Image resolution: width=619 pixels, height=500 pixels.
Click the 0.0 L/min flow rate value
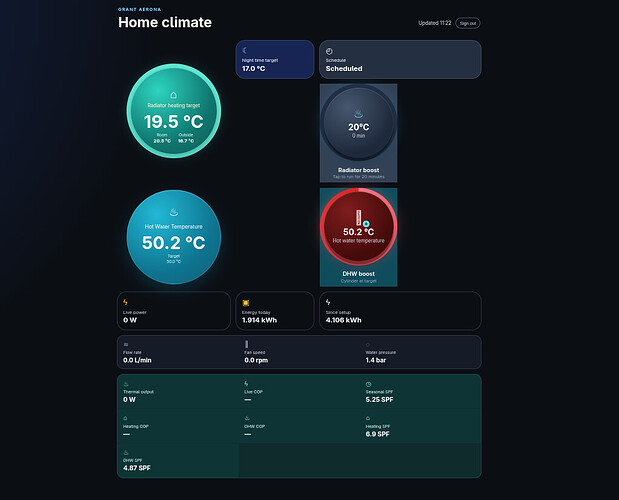pos(137,360)
